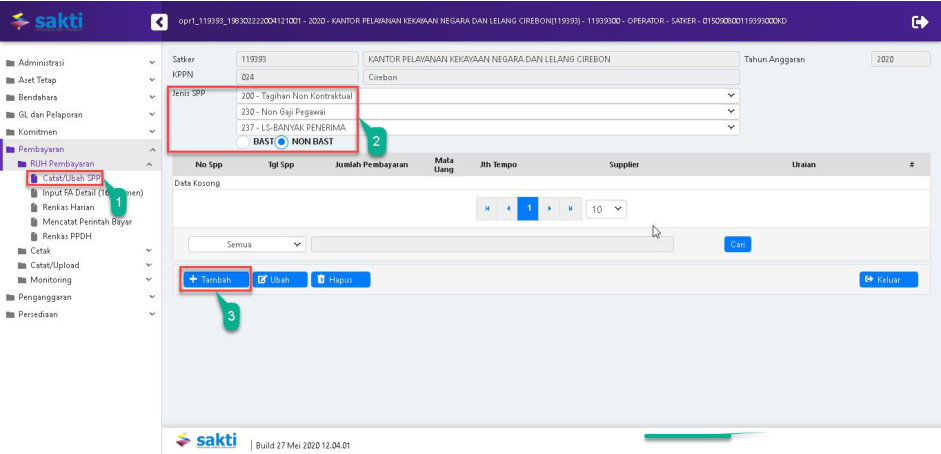Viewport: 941px width, 454px height.
Task: Collapse sidebar using the left arrow icon
Action: coord(158,21)
